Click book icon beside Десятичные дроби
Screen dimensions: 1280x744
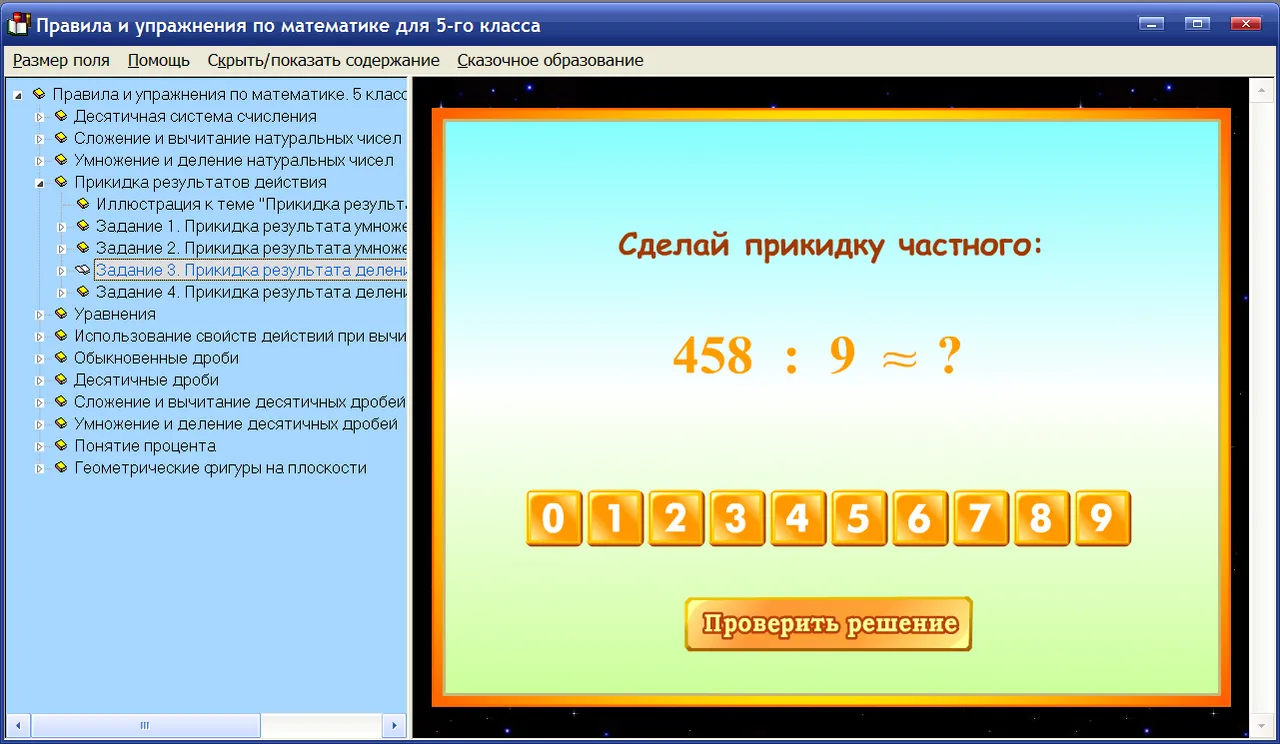click(61, 380)
